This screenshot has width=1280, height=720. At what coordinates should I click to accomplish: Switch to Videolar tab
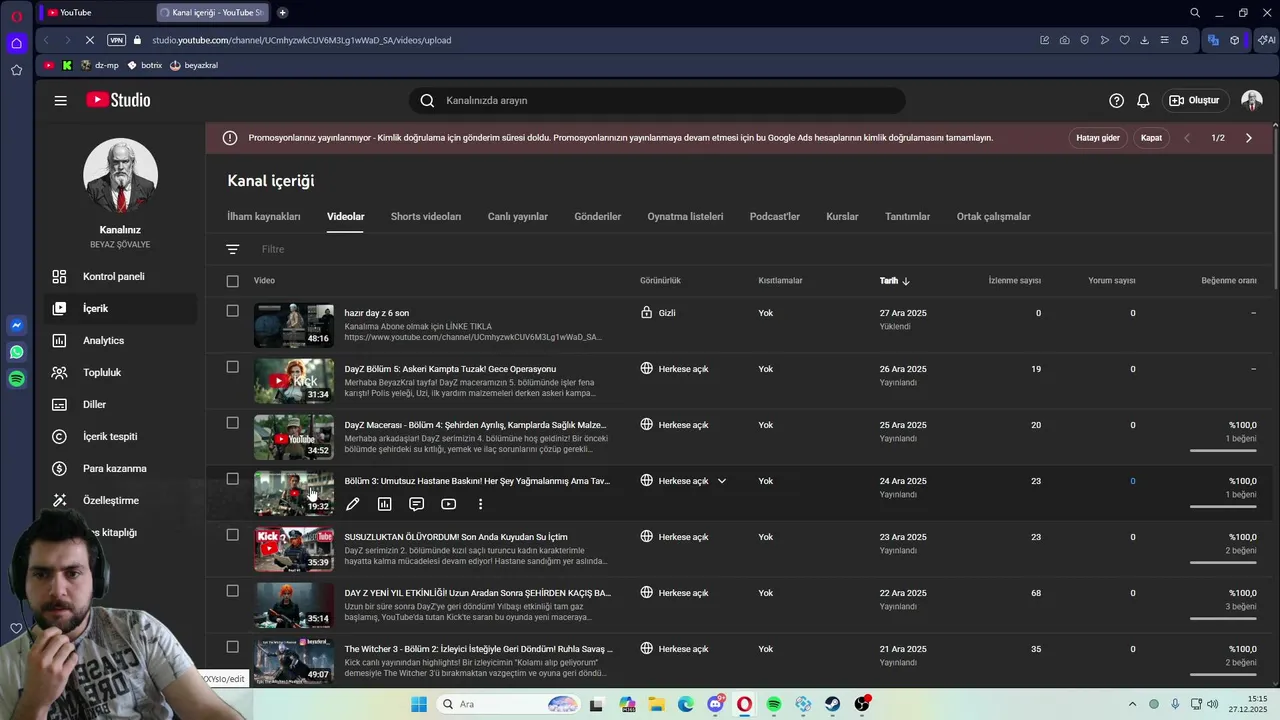(346, 216)
